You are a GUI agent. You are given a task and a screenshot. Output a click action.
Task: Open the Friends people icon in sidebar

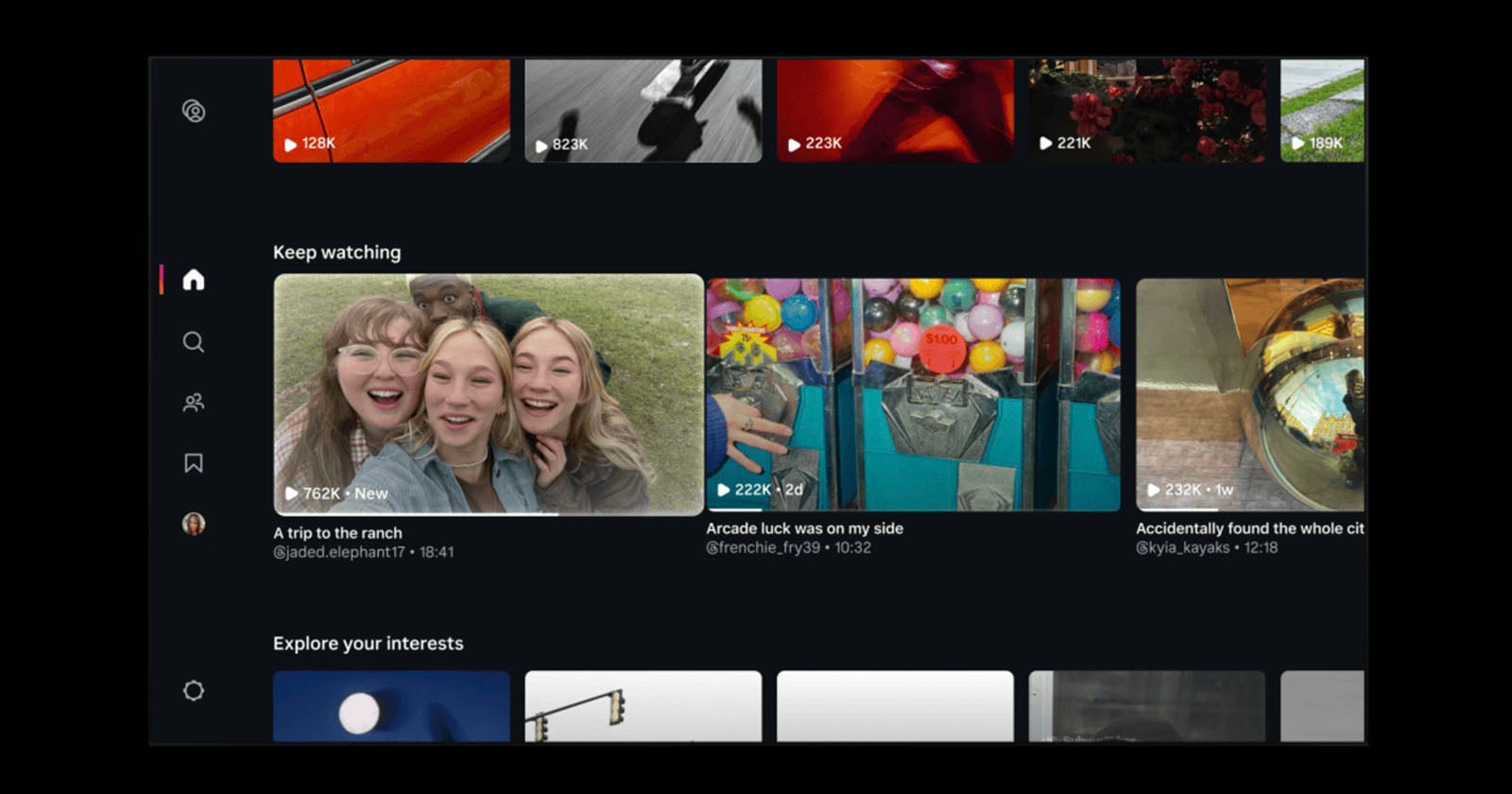click(x=194, y=403)
